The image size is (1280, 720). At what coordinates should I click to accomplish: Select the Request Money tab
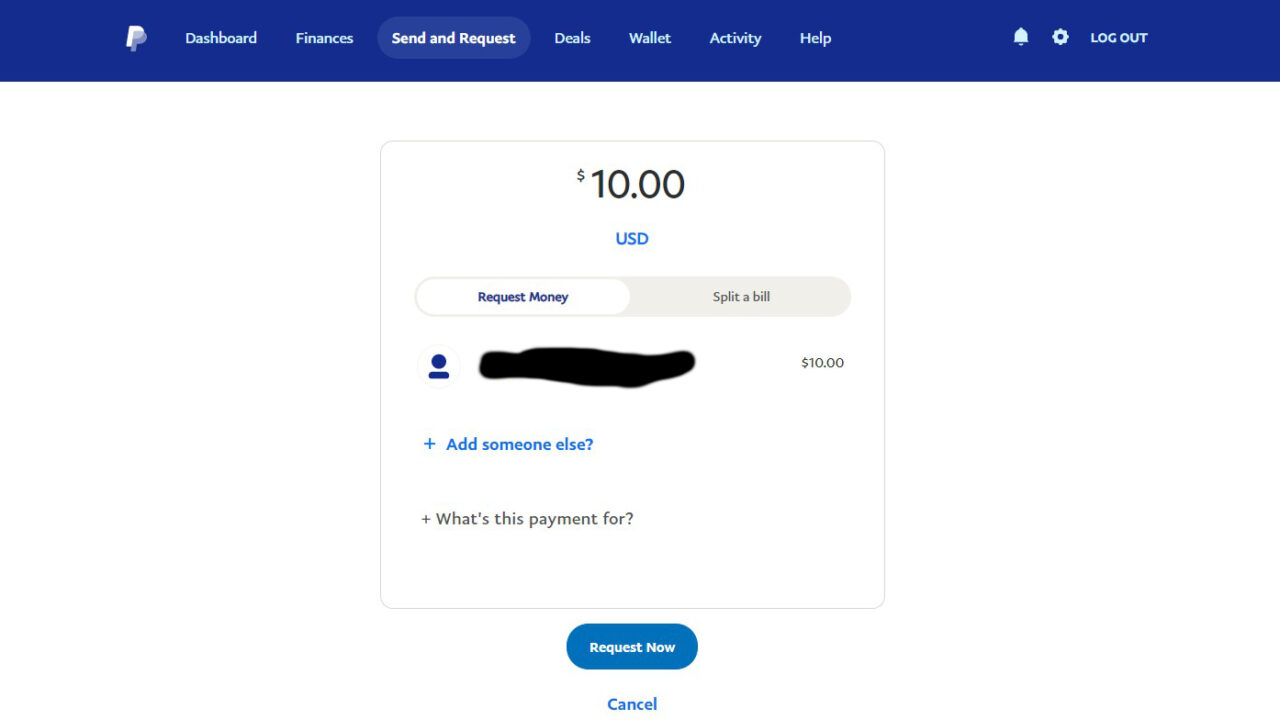(522, 296)
